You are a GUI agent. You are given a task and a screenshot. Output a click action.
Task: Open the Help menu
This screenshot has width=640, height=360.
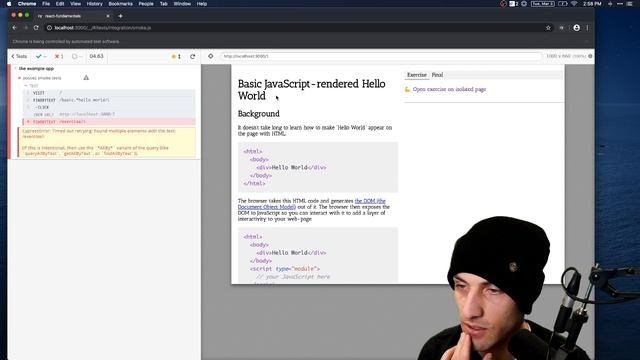pos(202,4)
